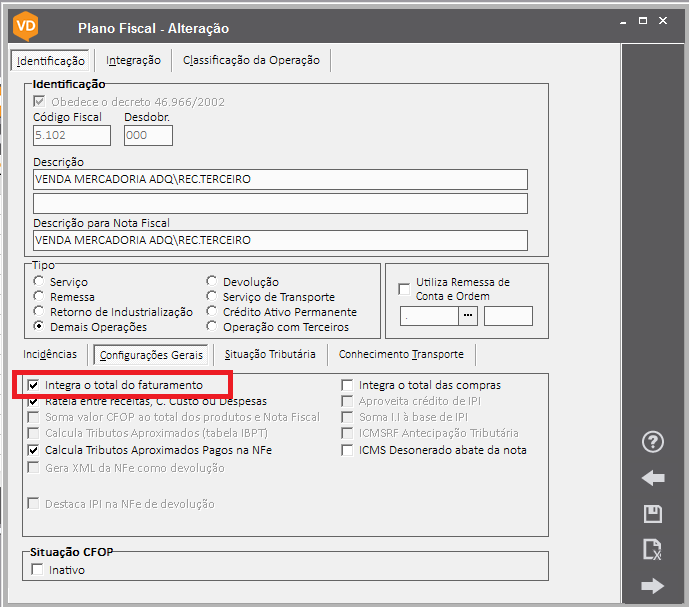
Task: Click Obedece o decreto 46.966/2002 checkbox
Action: click(39, 102)
